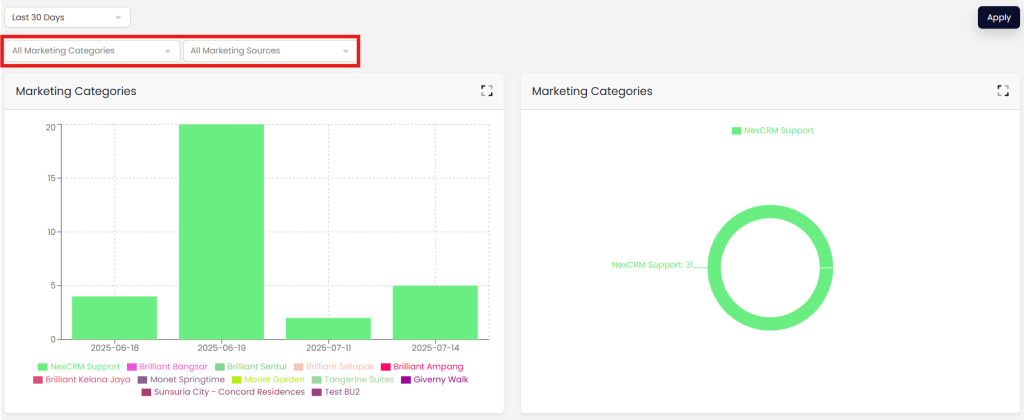Click Brilliant Kelana Jaya legend swatch
The height and width of the screenshot is (420, 1024).
(x=38, y=380)
